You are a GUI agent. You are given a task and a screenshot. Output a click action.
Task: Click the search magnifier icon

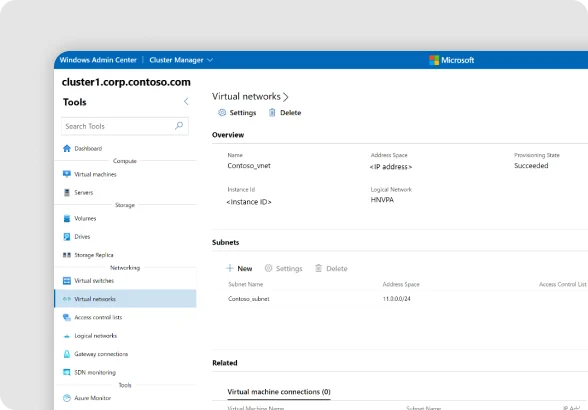point(179,126)
